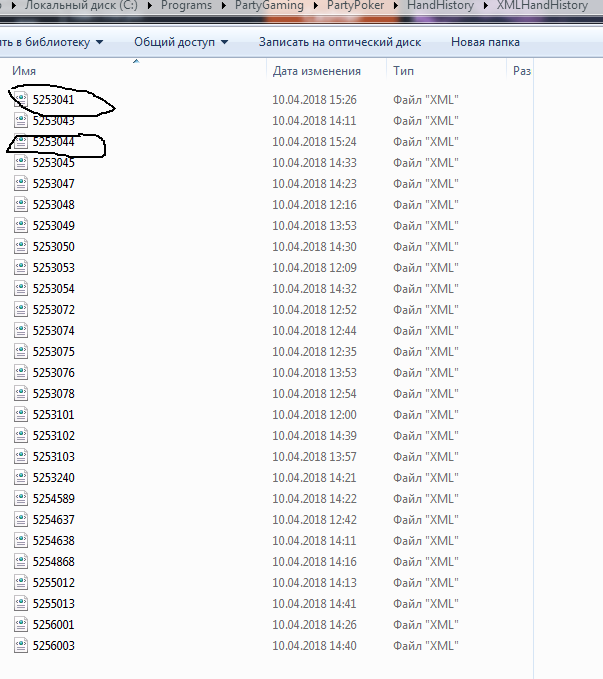Click the date 10.04.2018 14:26
Viewport: 603px width, 679px height.
314,624
